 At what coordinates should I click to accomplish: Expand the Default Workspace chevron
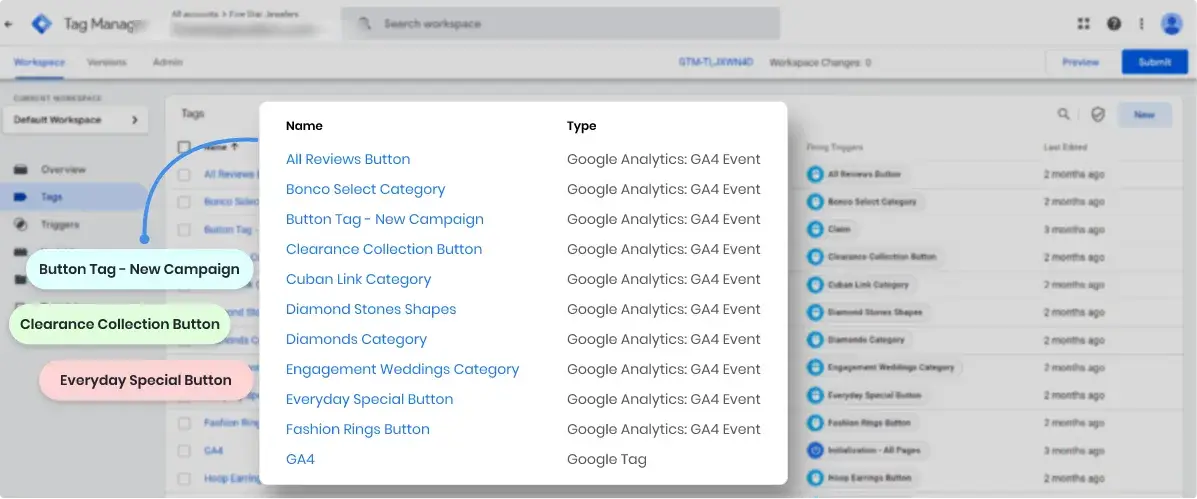(135, 120)
